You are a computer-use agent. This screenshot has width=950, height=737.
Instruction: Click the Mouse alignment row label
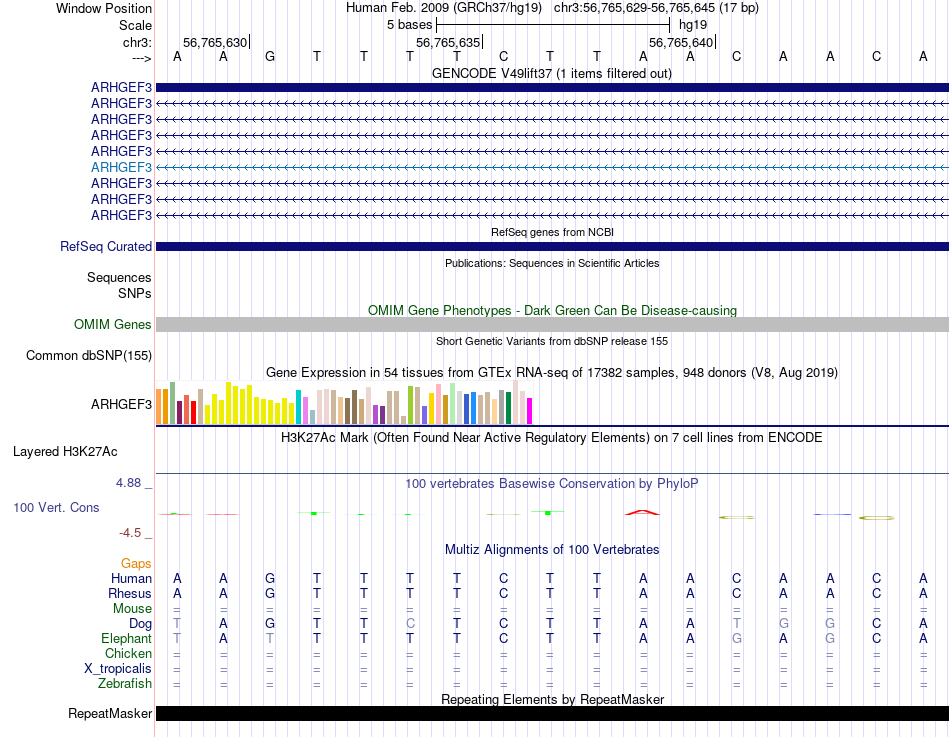click(132, 609)
